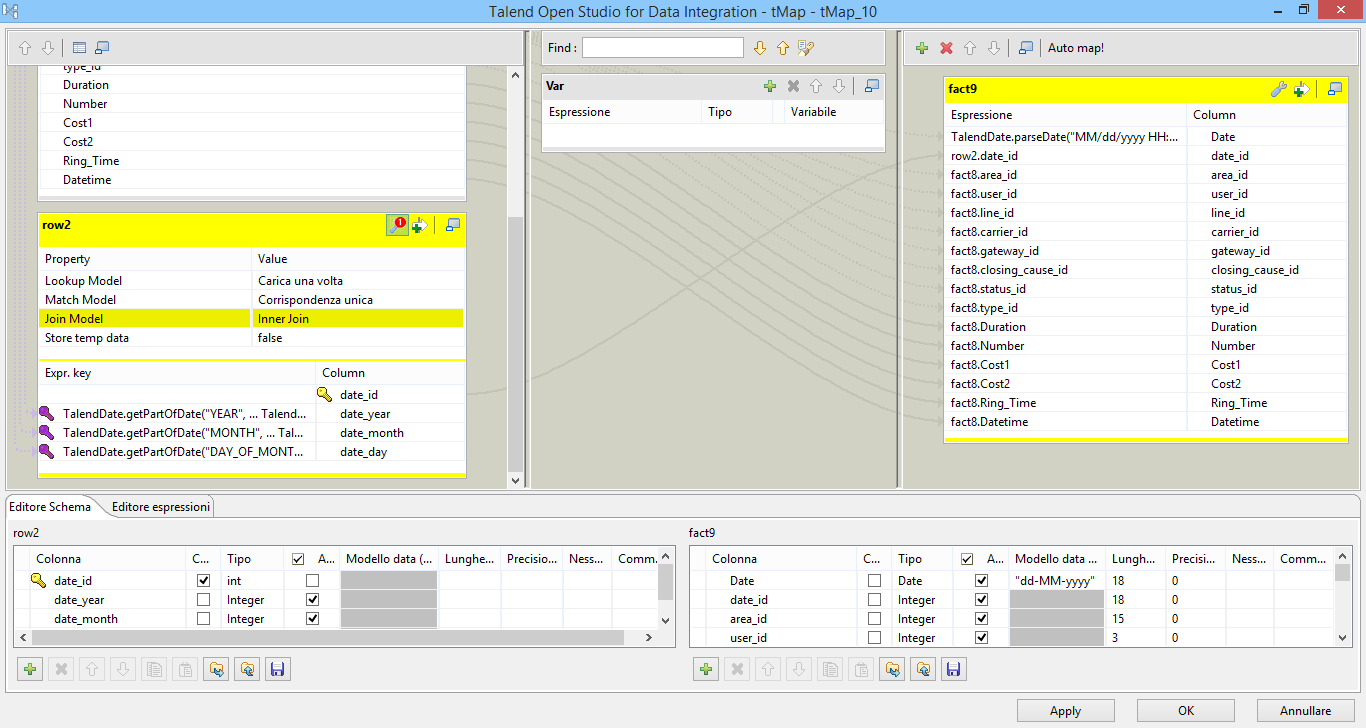
Task: Export fact9 schema to file icon
Action: (922, 669)
